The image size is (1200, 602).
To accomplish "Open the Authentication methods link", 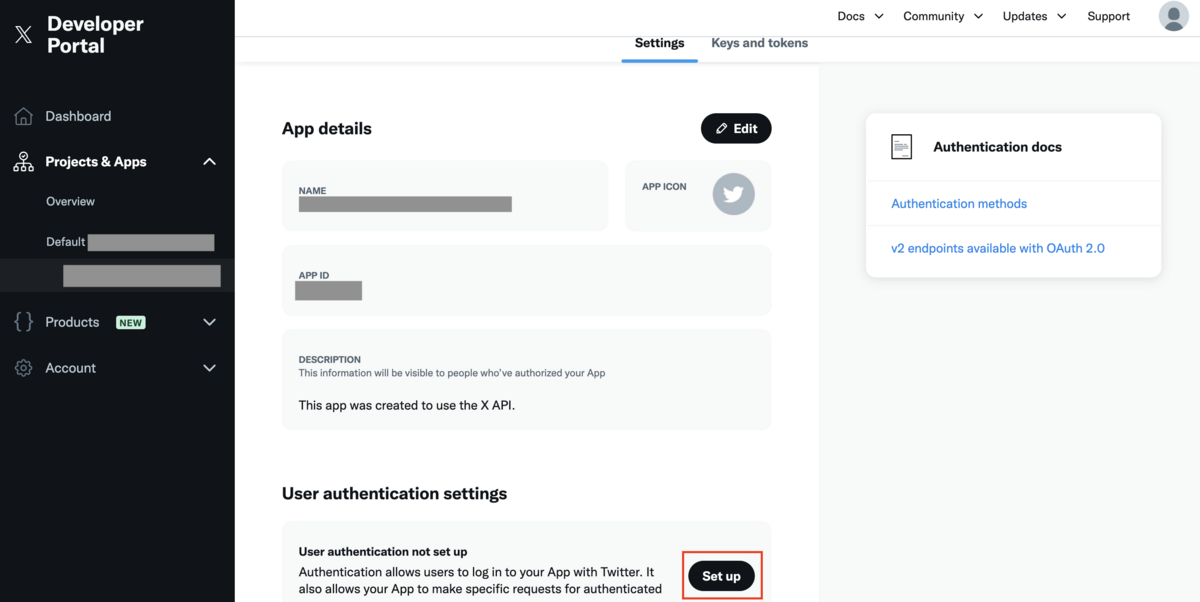I will click(959, 203).
